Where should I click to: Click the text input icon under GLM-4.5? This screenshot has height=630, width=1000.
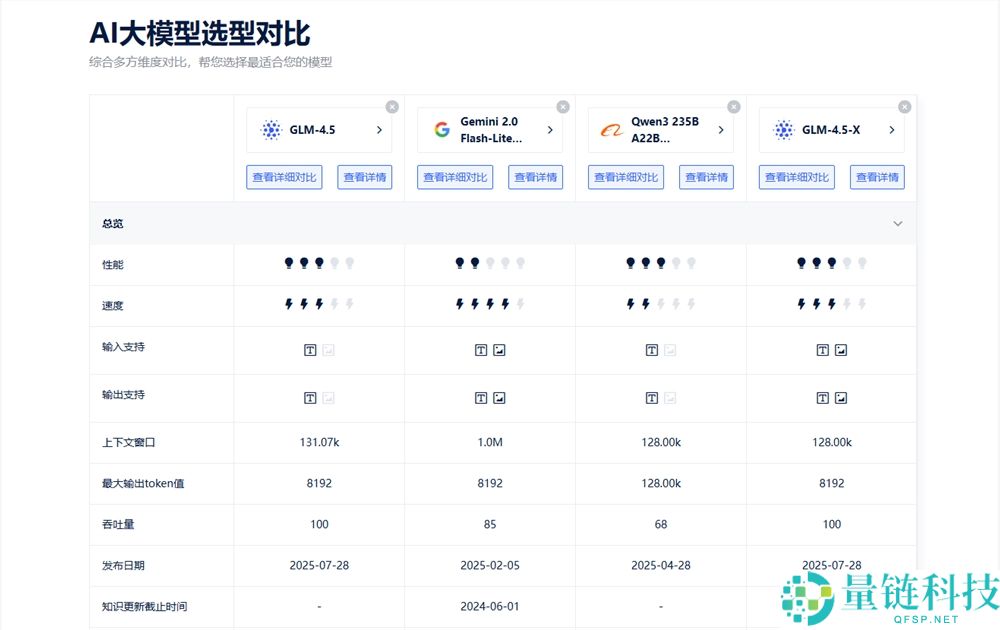309,349
